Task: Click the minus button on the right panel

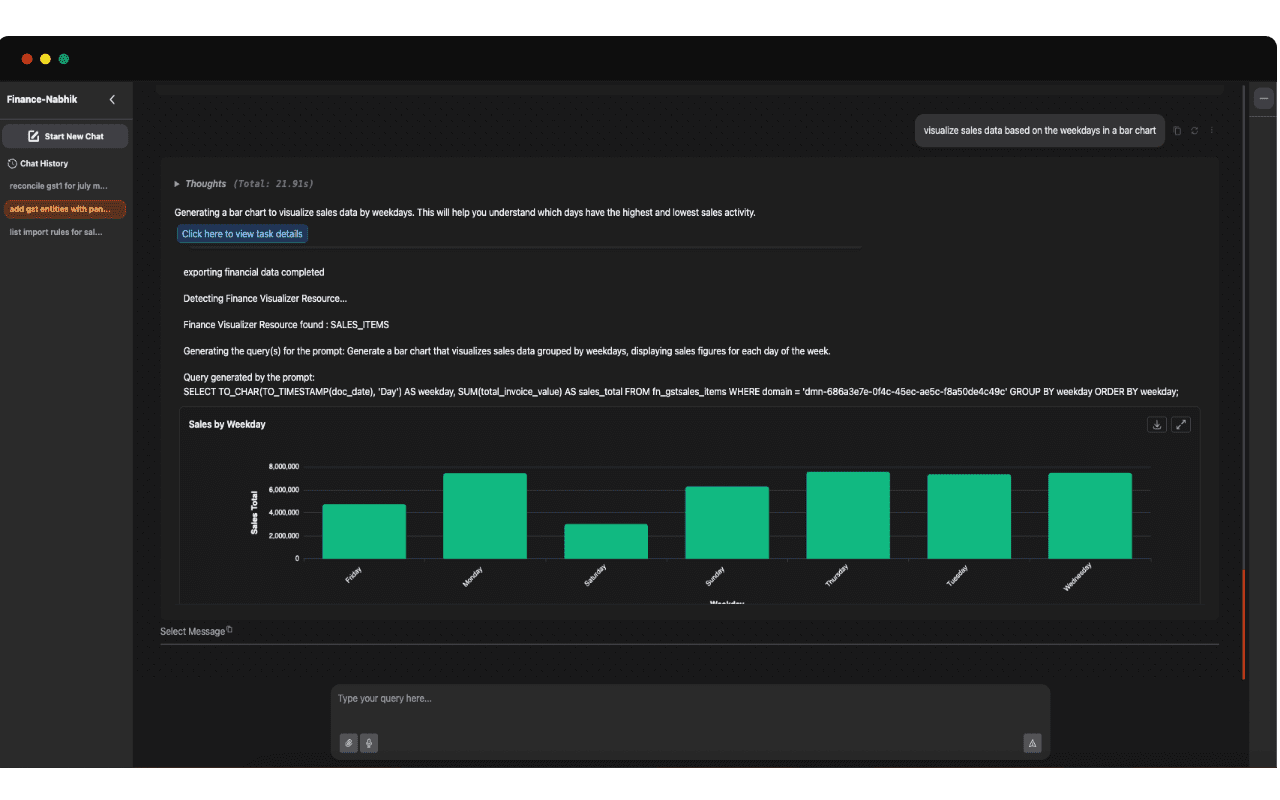Action: point(1264,98)
